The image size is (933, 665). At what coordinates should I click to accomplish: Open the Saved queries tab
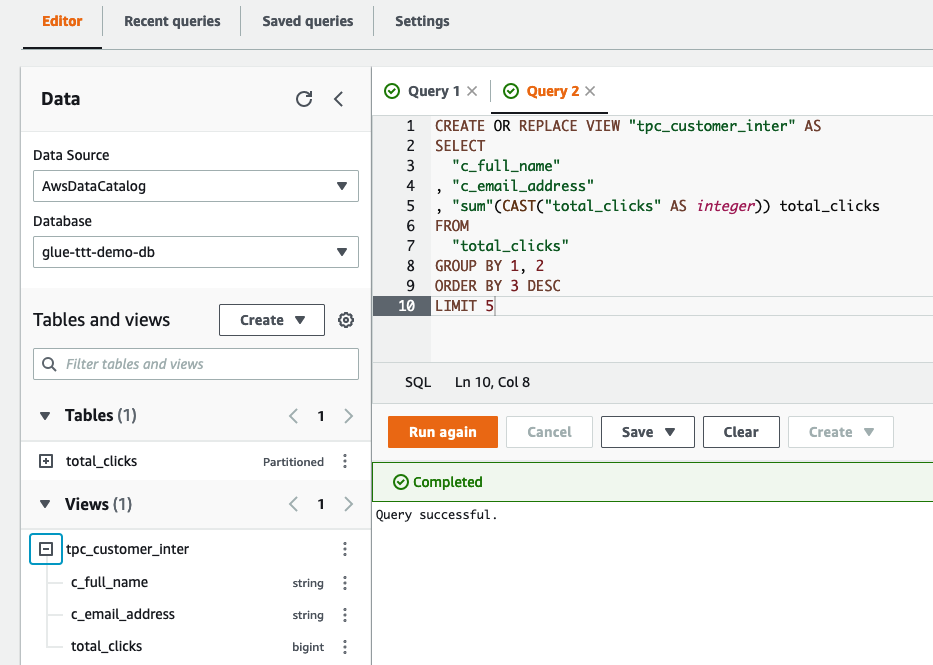coord(308,21)
